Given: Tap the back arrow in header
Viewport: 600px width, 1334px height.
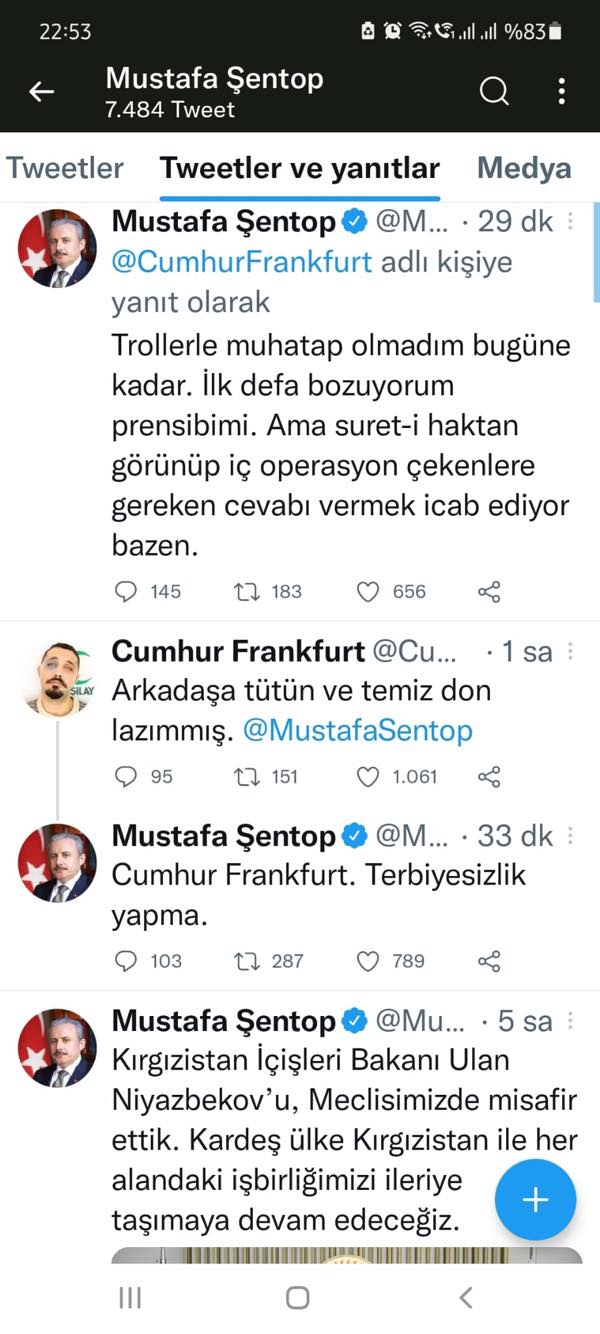Looking at the screenshot, I should (41, 93).
